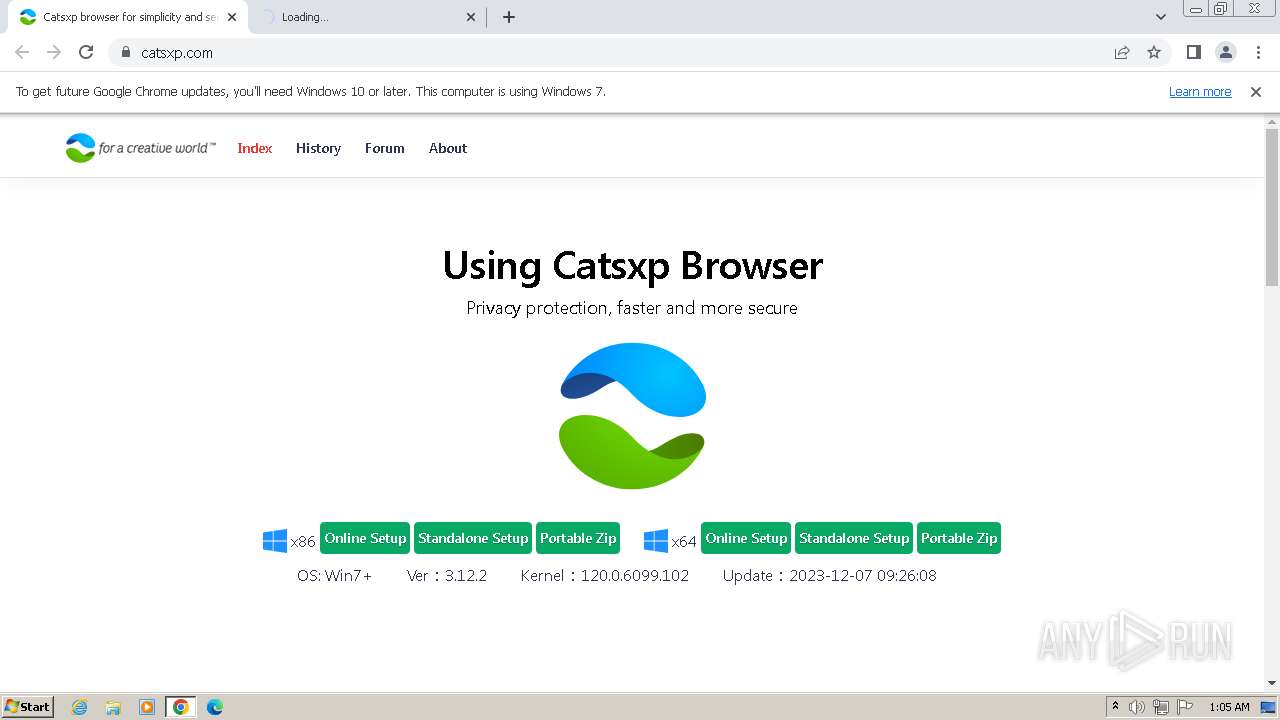Open Windows Explorer from taskbar

click(x=113, y=707)
